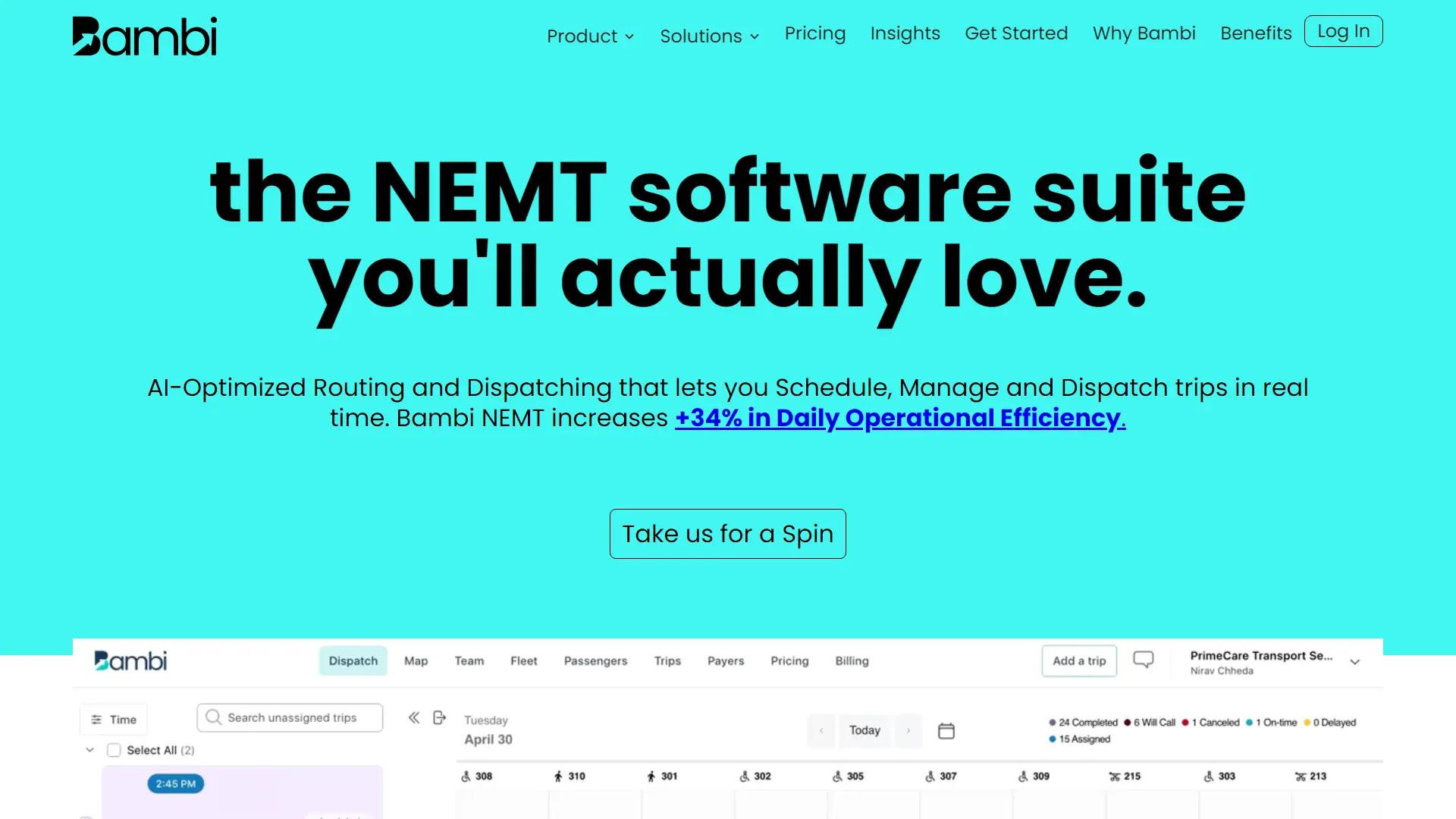
Task: Open the Insights nav link
Action: click(x=905, y=33)
